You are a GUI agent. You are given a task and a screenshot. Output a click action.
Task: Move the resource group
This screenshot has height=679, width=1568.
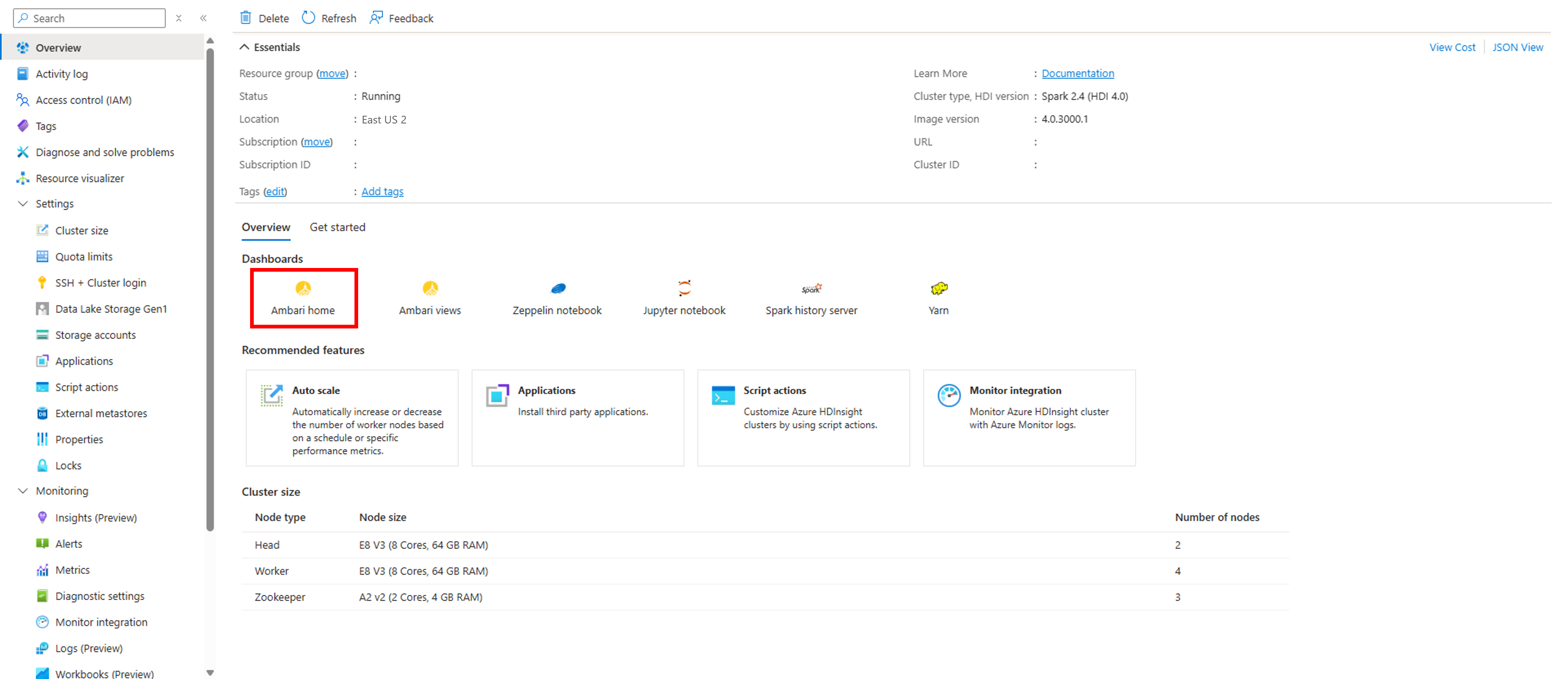(331, 73)
